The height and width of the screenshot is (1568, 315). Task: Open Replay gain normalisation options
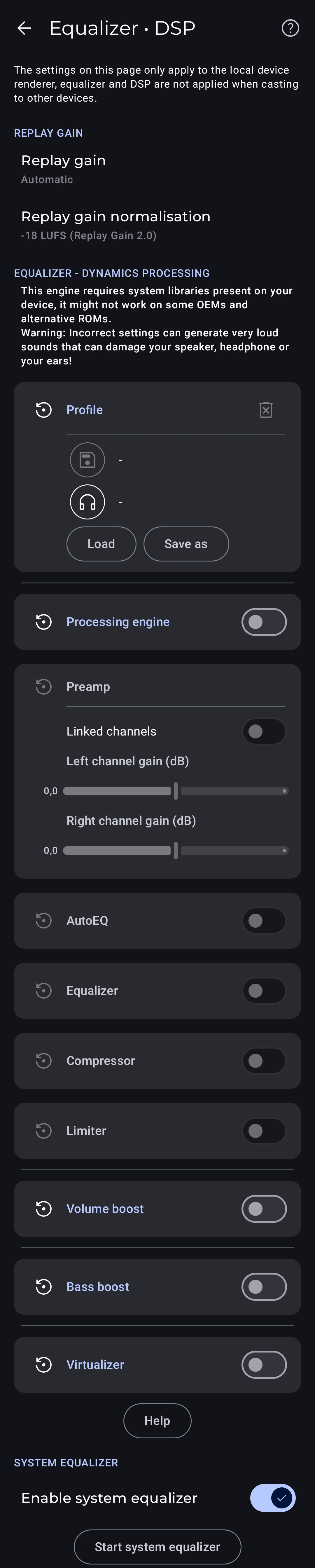[157, 225]
